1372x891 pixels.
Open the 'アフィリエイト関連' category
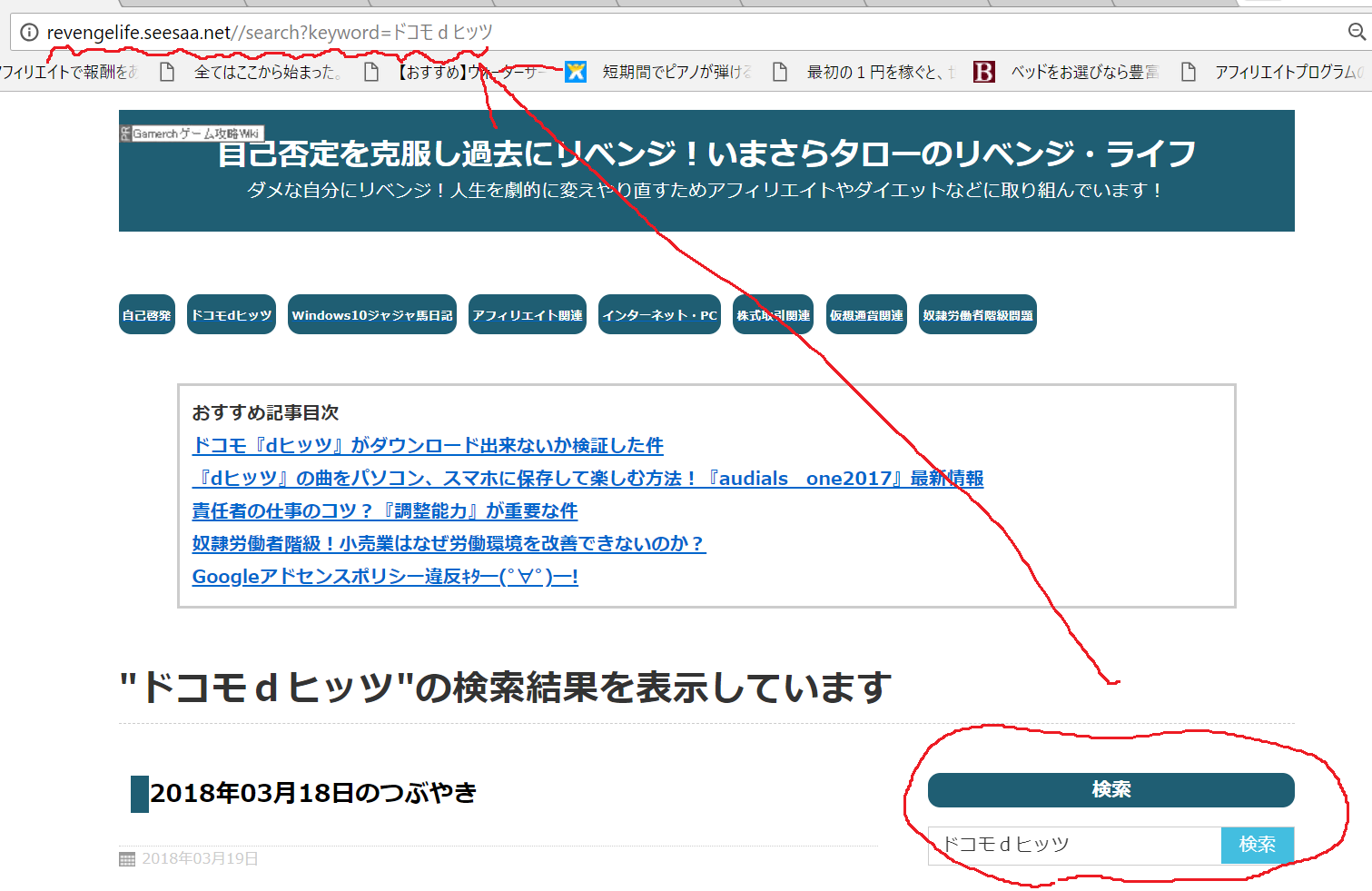[x=528, y=315]
